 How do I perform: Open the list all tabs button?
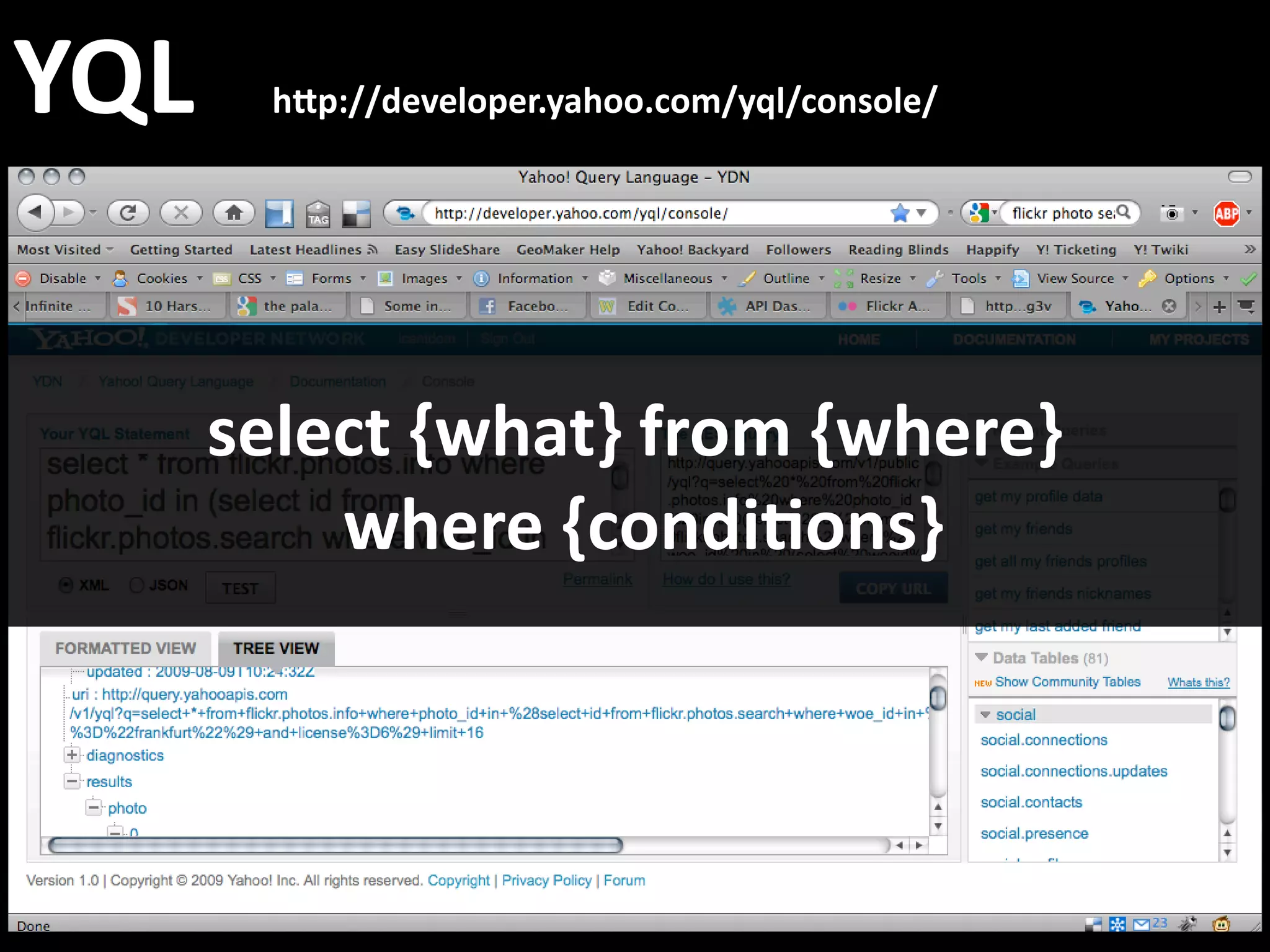pyautogui.click(x=1246, y=306)
